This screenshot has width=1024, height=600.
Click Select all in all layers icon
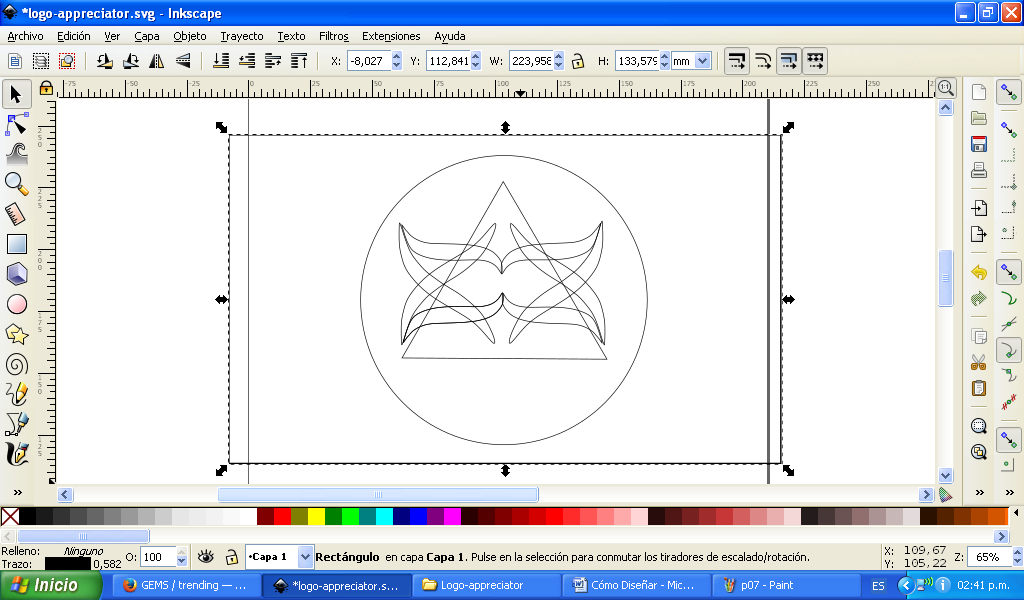[x=40, y=61]
